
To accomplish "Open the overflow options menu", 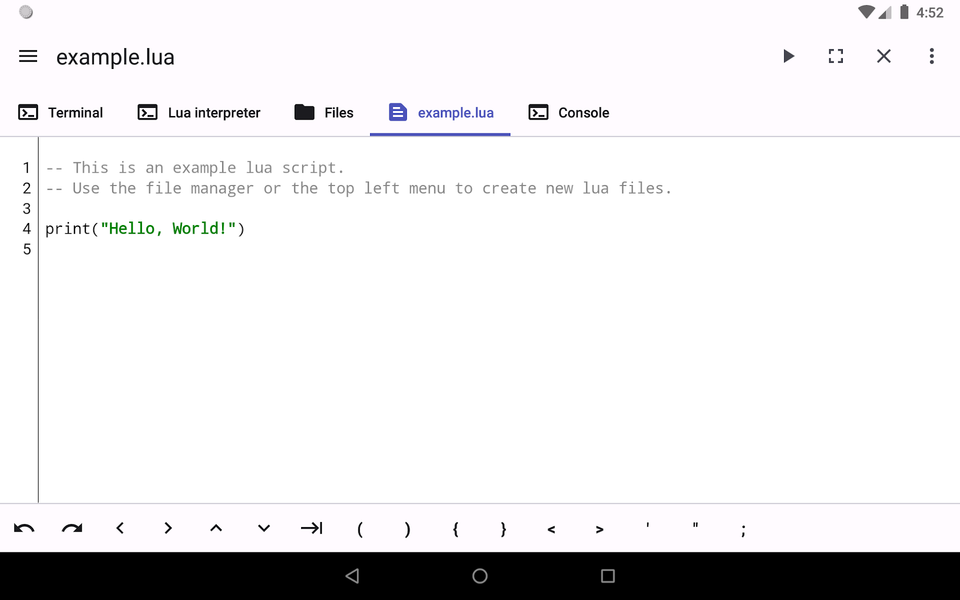I will pyautogui.click(x=932, y=56).
